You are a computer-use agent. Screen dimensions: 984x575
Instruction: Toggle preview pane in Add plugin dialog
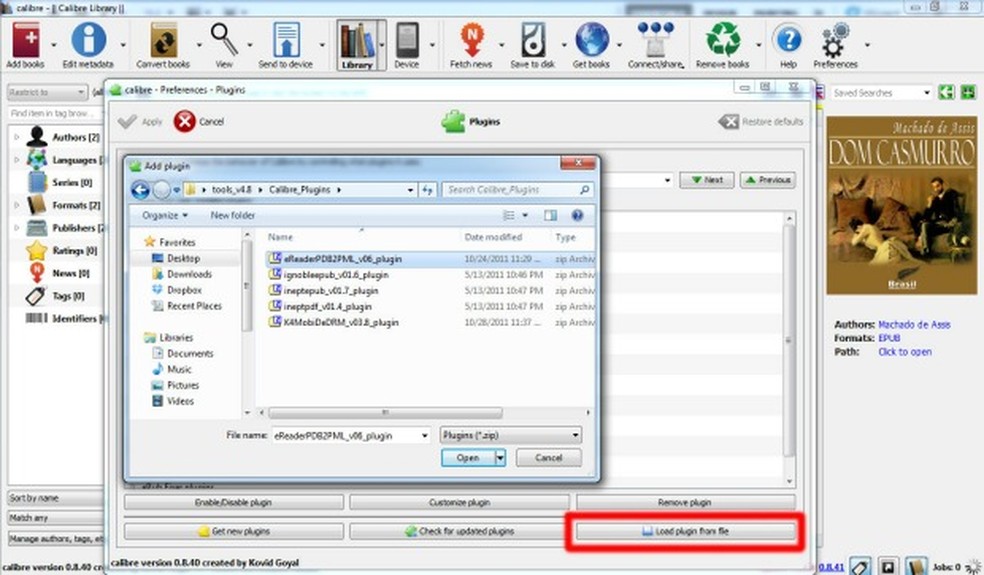(550, 215)
